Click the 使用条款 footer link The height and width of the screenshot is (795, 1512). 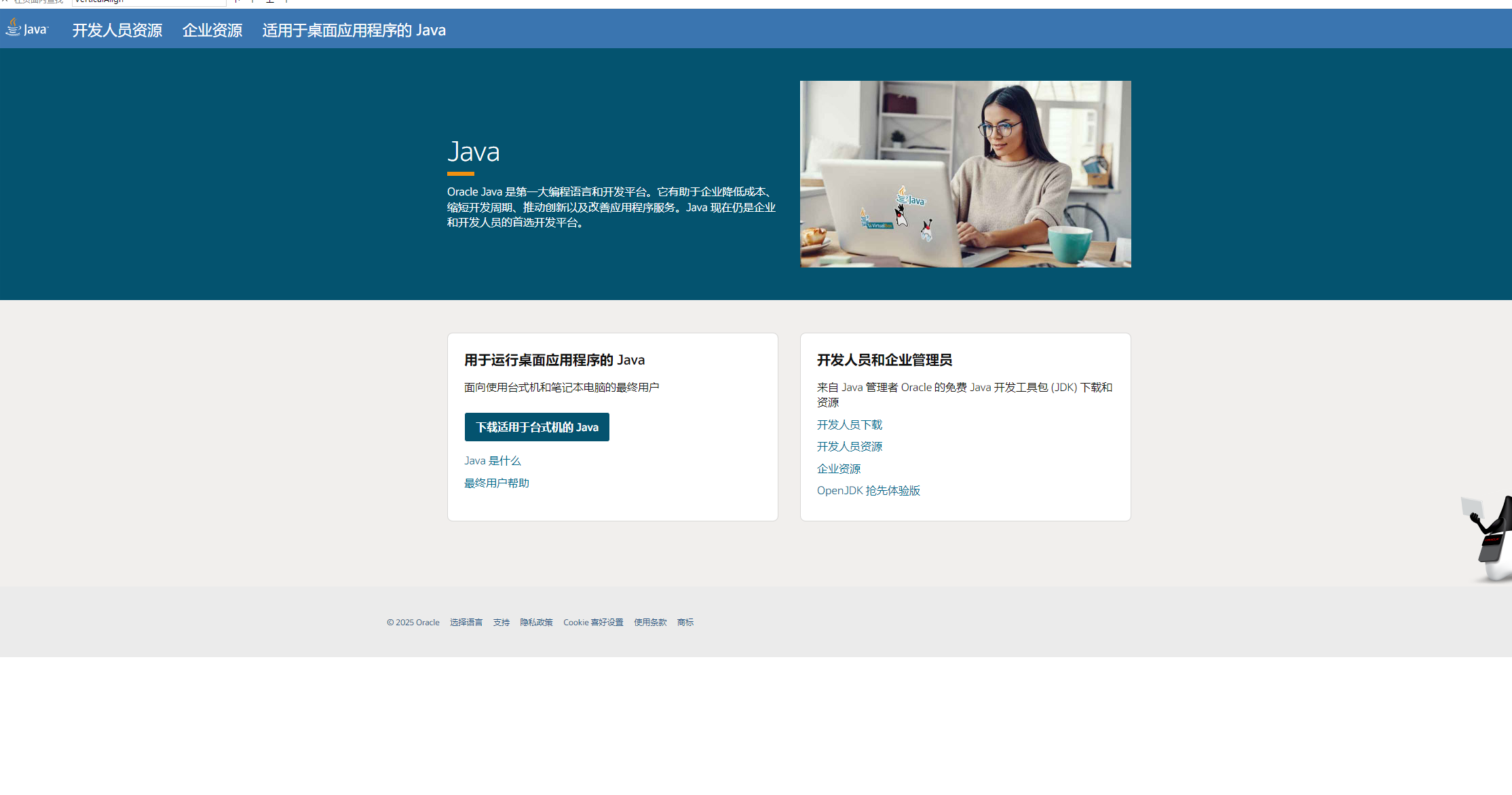click(x=650, y=622)
